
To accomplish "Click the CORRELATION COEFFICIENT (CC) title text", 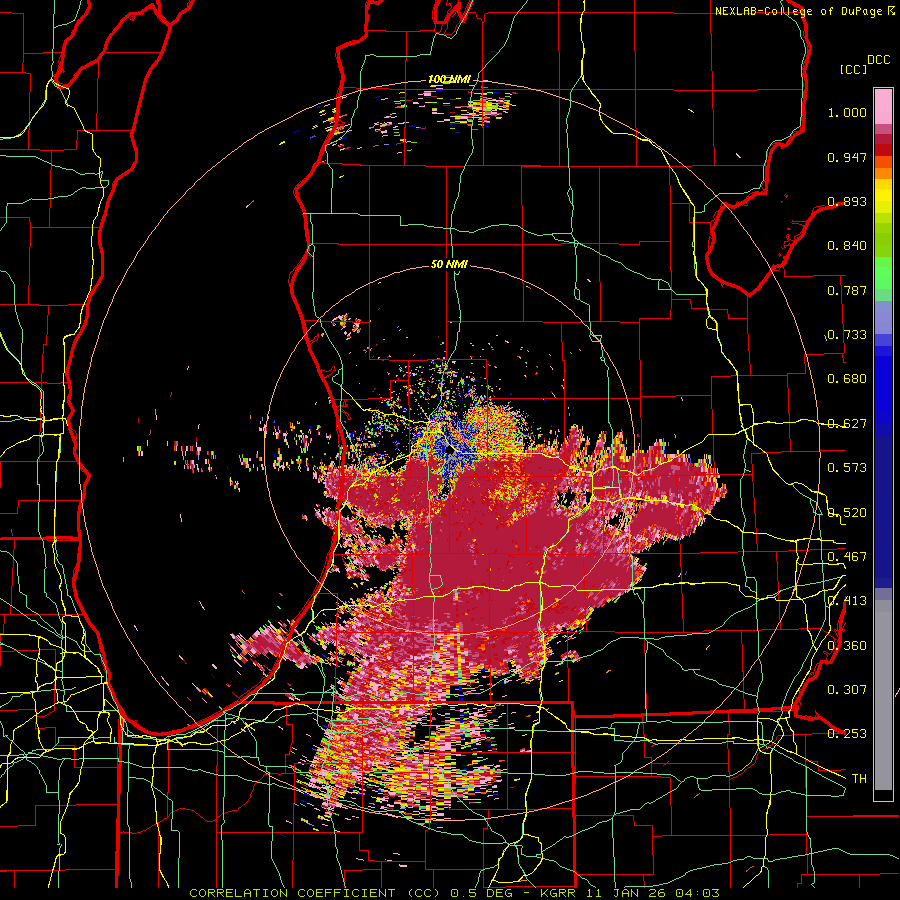I will pyautogui.click(x=315, y=893).
